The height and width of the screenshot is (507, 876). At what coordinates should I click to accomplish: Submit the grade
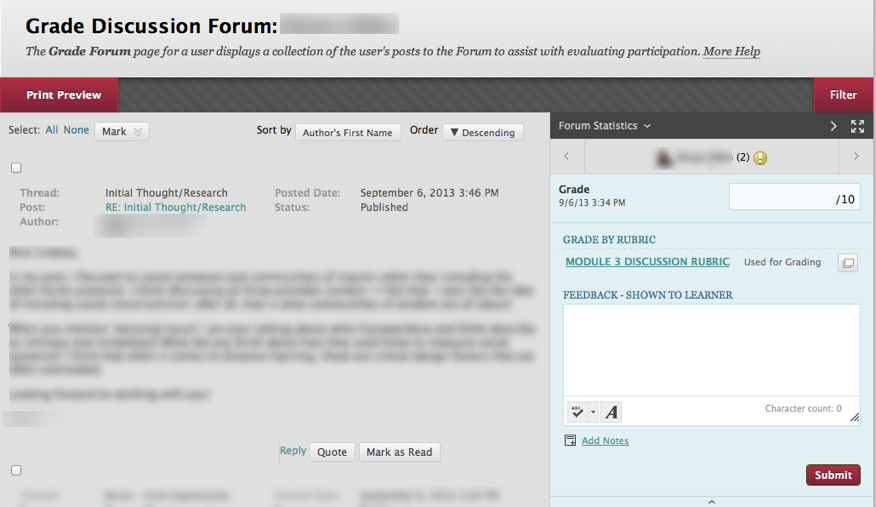(832, 475)
